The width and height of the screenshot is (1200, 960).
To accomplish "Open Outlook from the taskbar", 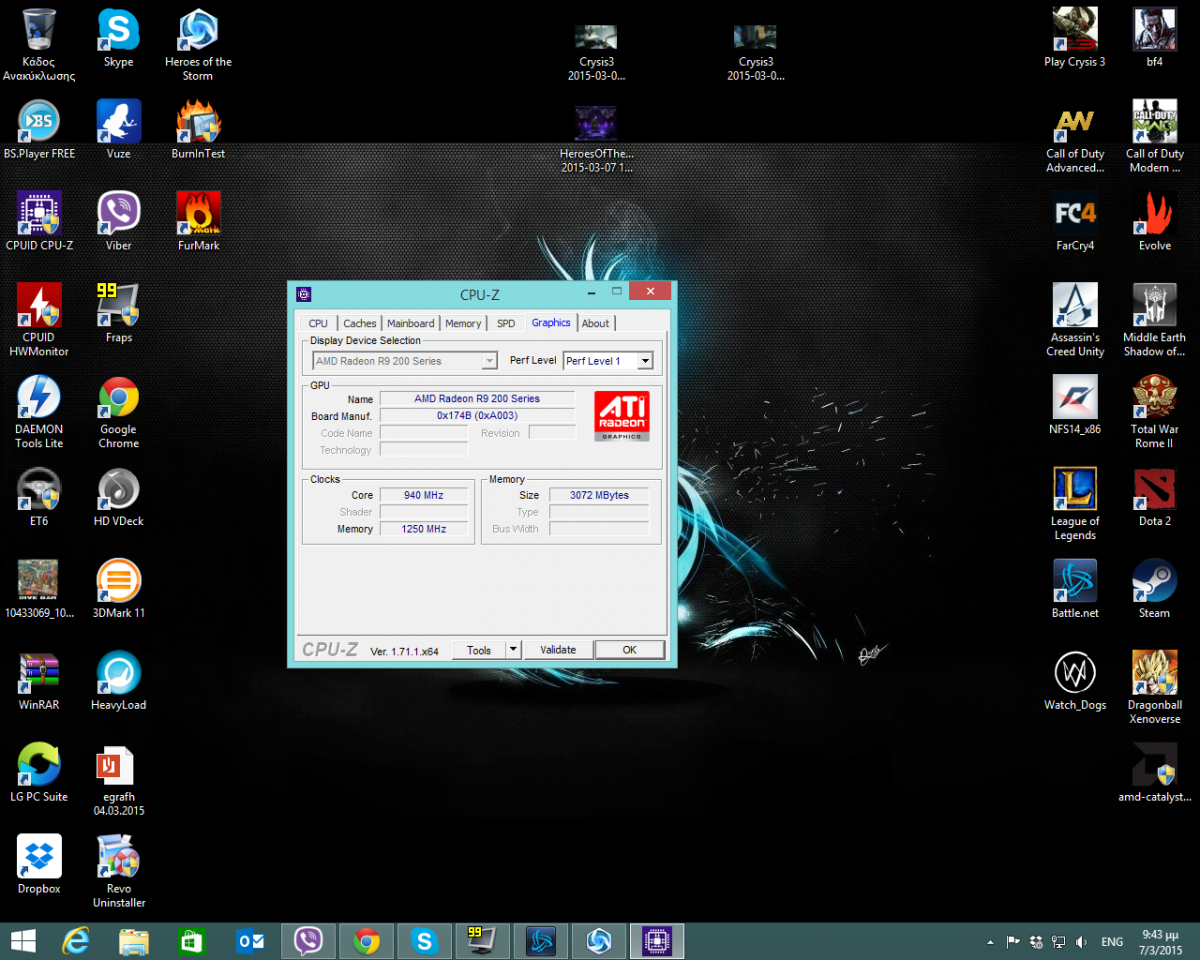I will click(x=249, y=941).
